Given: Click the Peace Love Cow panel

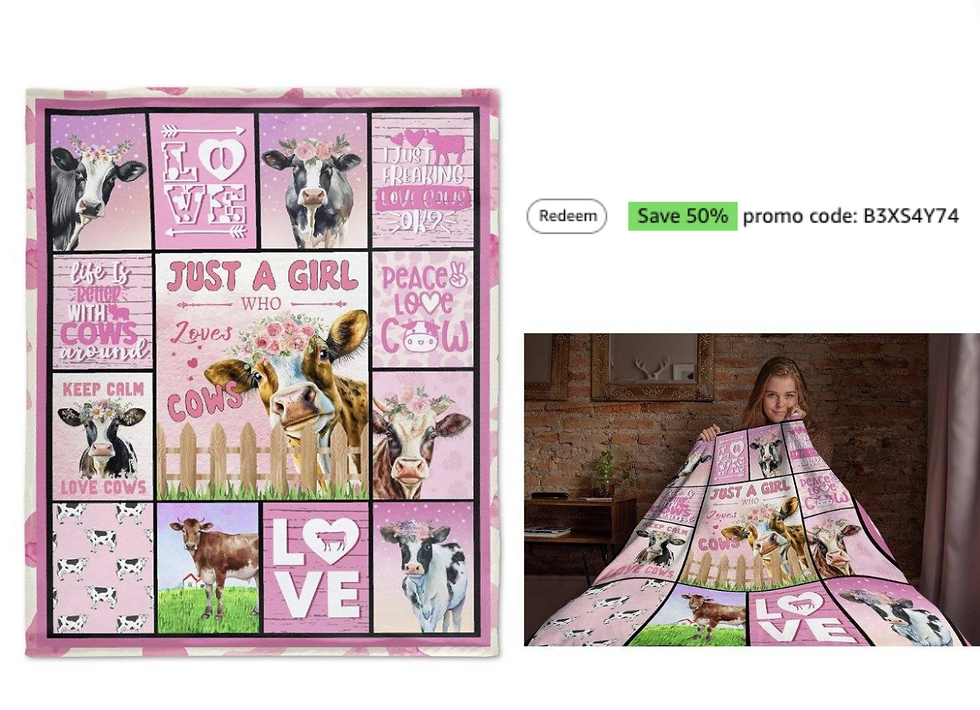Looking at the screenshot, I should pyautogui.click(x=423, y=309).
